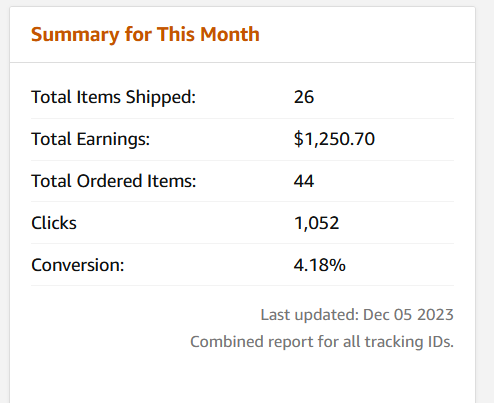Click the word Earnings in second row
The height and width of the screenshot is (403, 494).
(x=113, y=139)
